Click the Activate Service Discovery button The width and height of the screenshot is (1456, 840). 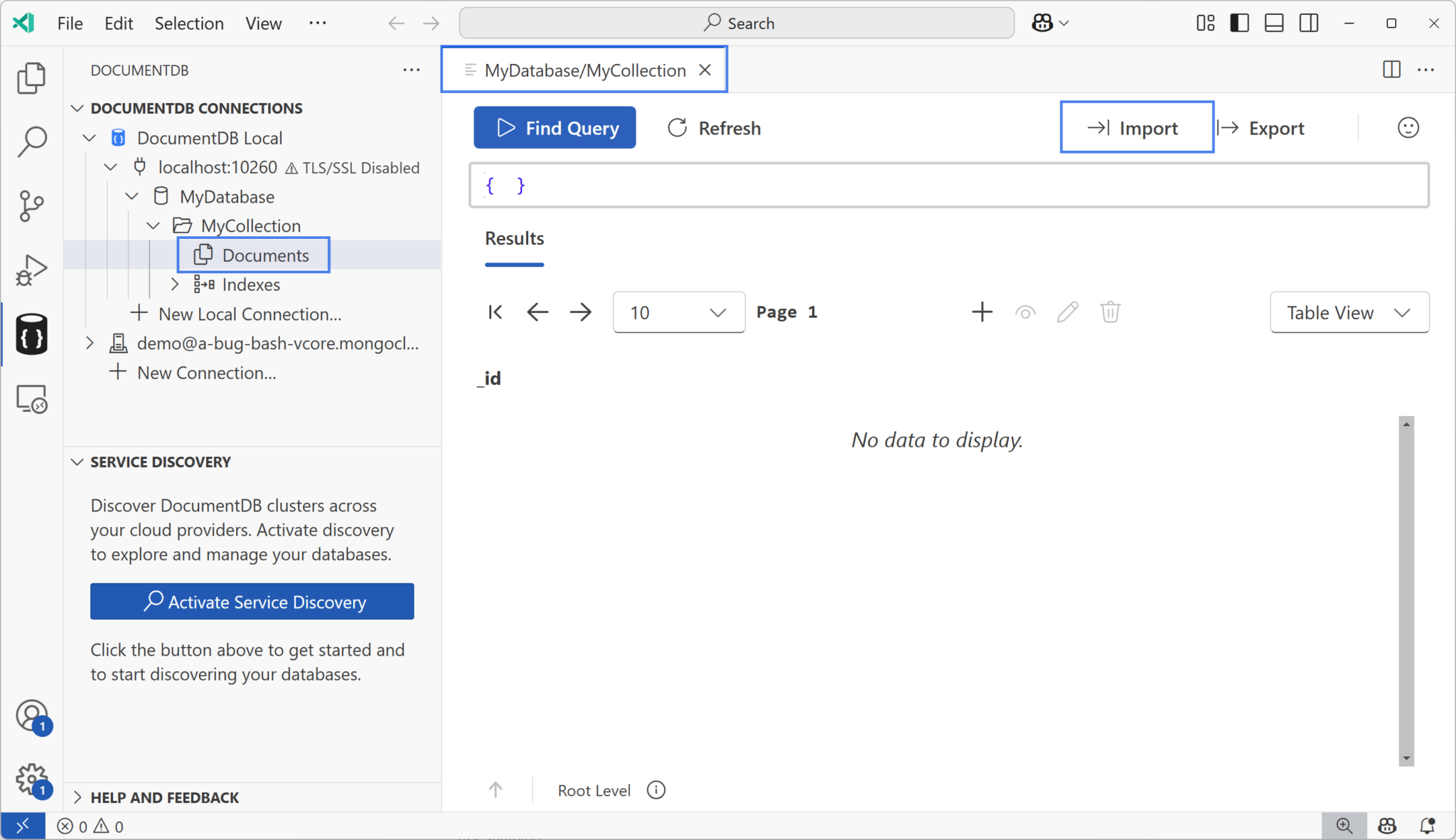point(252,601)
